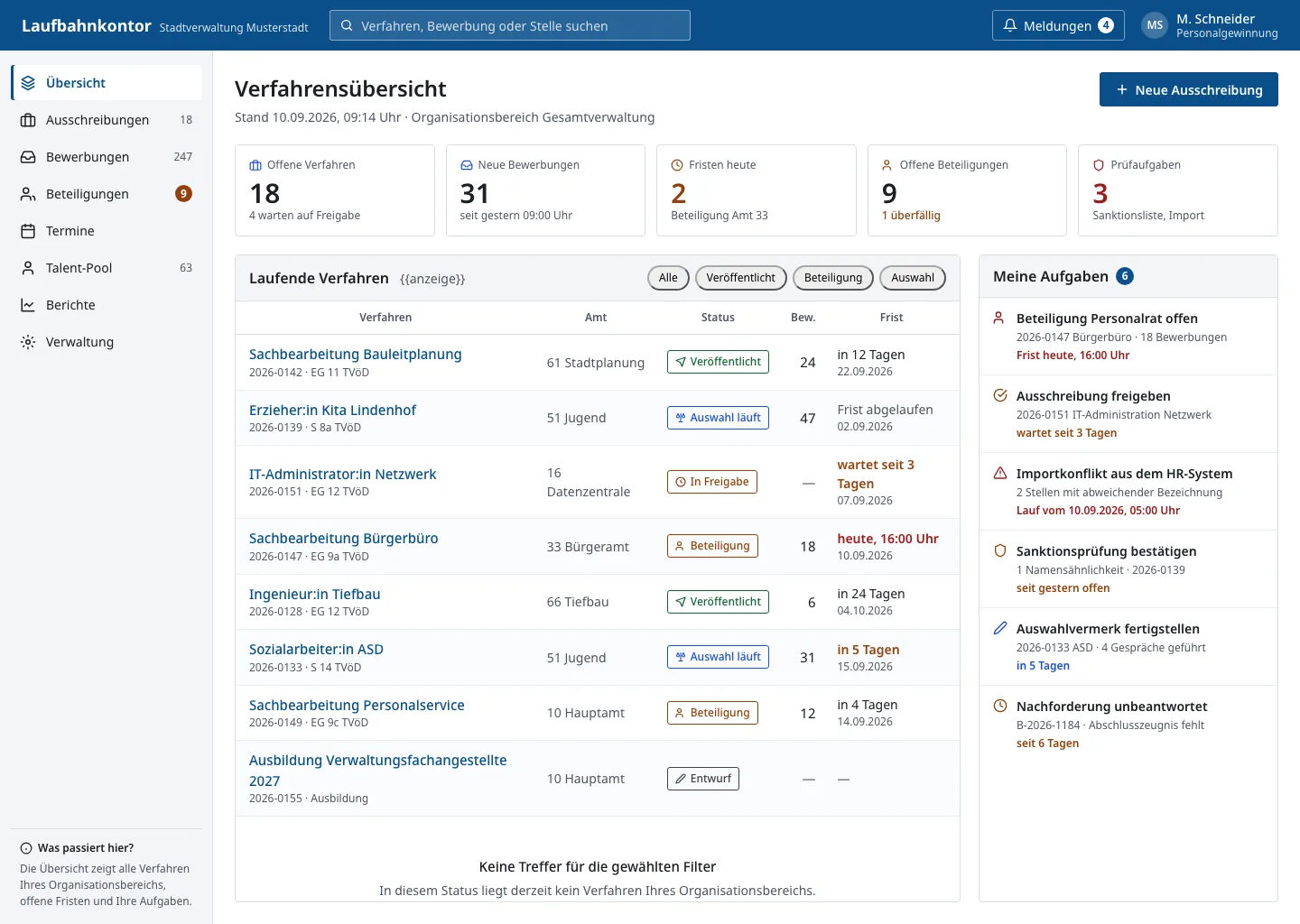Click the Offene Verfahren card briefcase icon

[x=255, y=165]
